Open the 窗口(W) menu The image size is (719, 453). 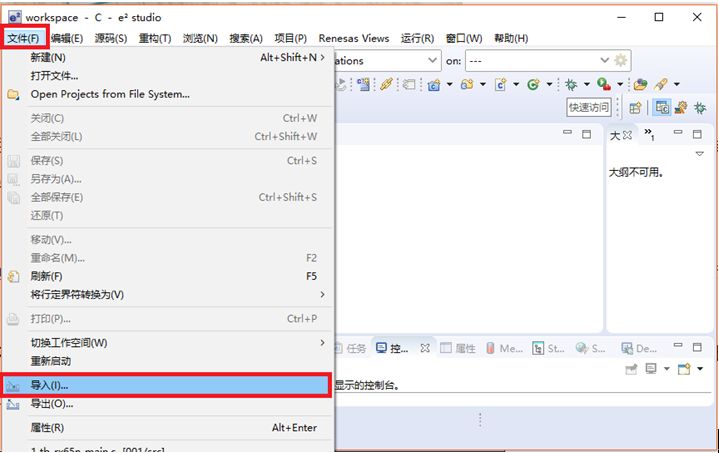tap(464, 38)
